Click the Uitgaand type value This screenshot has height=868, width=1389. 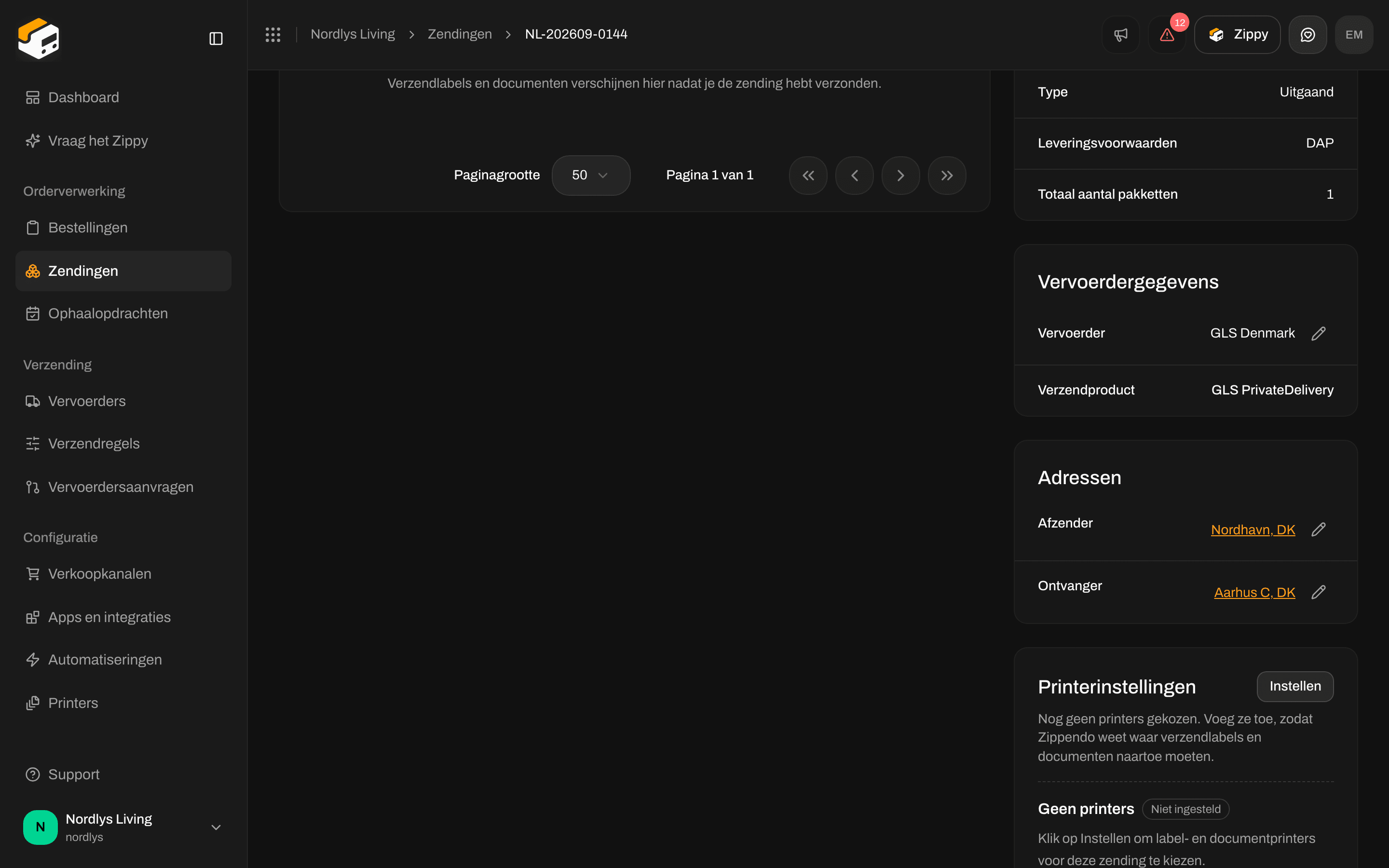tap(1307, 92)
